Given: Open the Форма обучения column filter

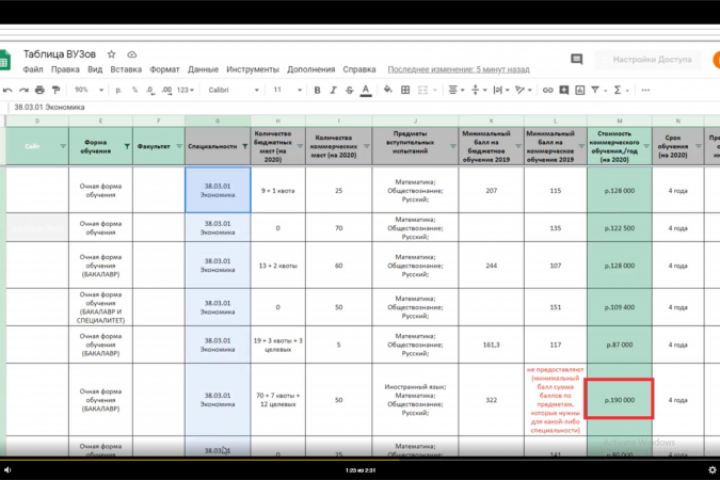Looking at the screenshot, I should [x=127, y=146].
